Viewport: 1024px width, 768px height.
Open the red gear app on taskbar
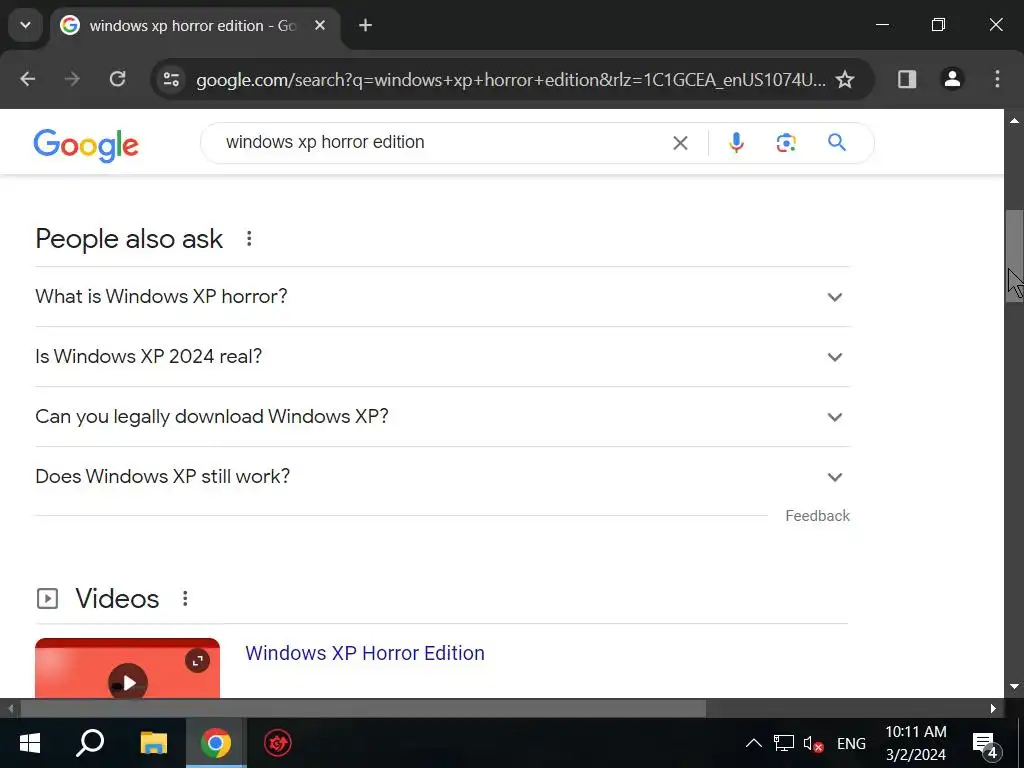[x=278, y=743]
